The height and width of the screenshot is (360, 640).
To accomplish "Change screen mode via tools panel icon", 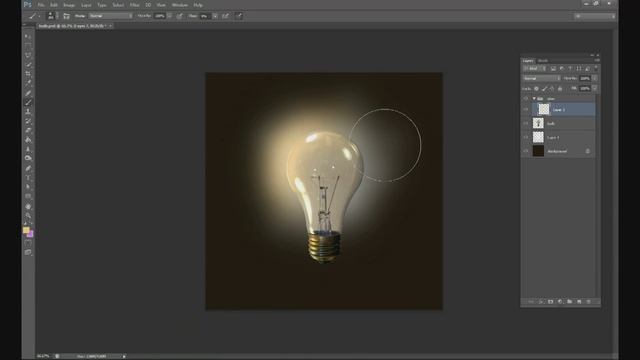I will (28, 253).
